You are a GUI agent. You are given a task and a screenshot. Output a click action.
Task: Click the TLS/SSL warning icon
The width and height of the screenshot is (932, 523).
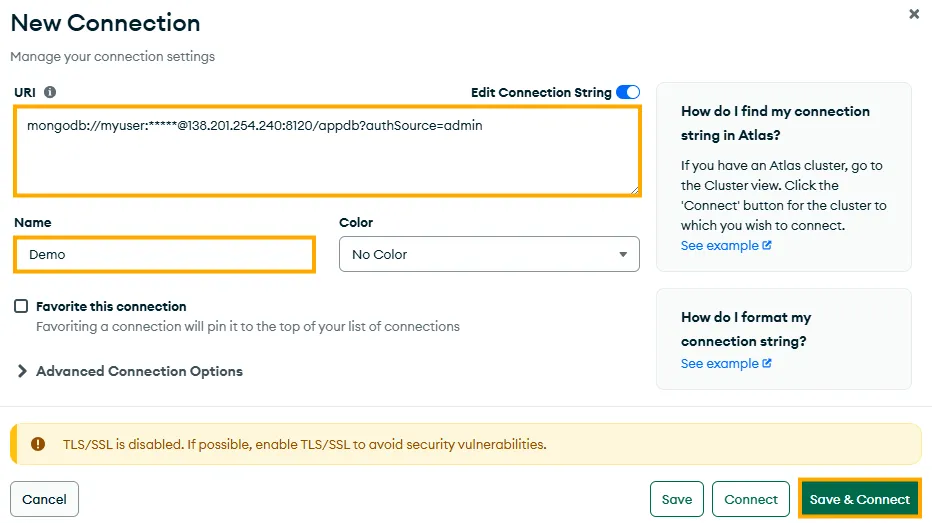38,444
